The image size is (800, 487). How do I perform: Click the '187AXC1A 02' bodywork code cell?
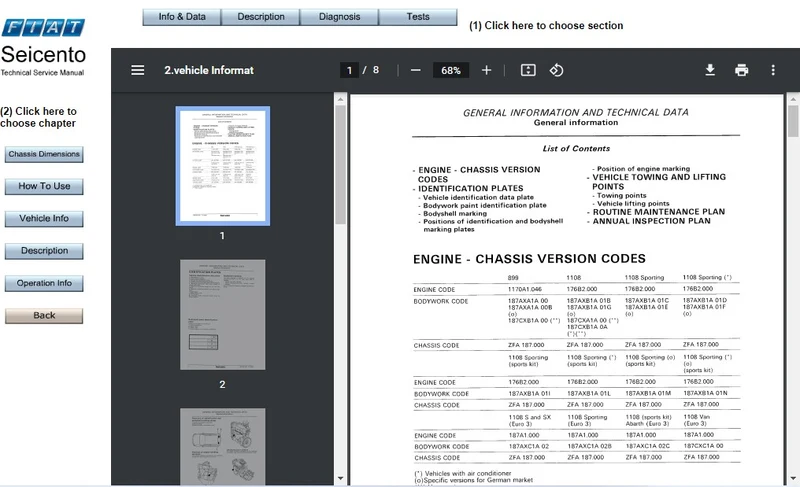coord(529,446)
